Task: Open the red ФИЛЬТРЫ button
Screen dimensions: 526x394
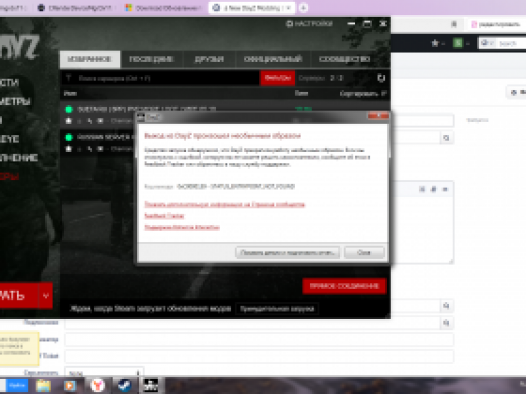Action: [277, 78]
